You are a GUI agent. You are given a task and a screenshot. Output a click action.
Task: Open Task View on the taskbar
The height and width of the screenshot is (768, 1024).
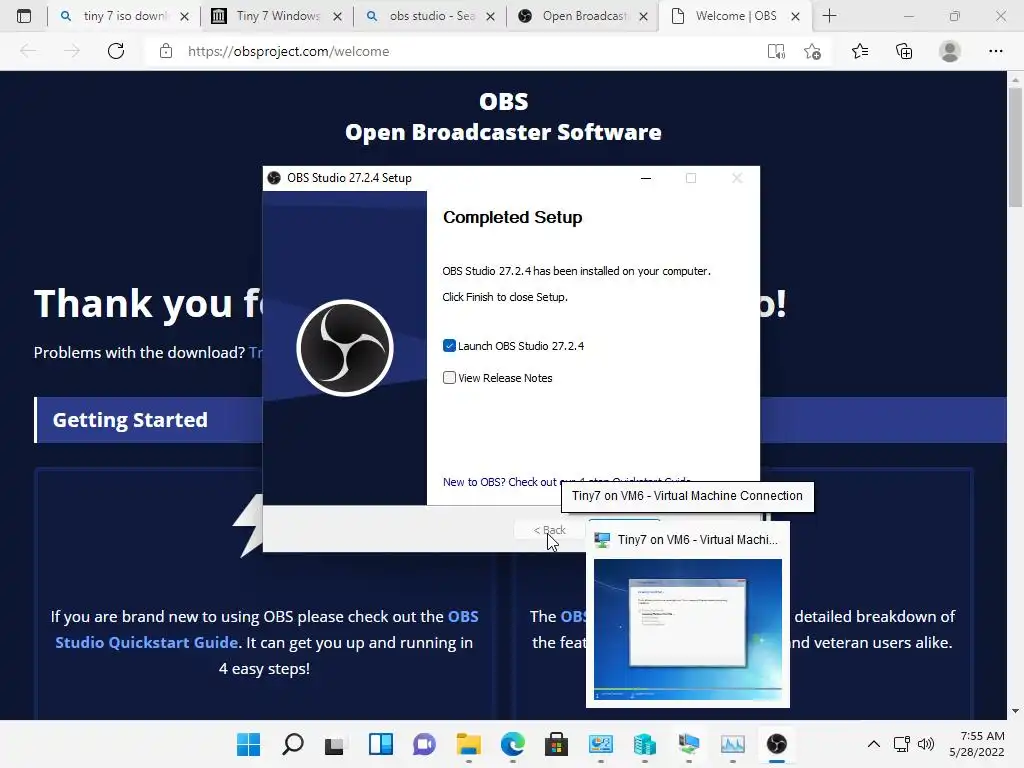tap(334, 744)
